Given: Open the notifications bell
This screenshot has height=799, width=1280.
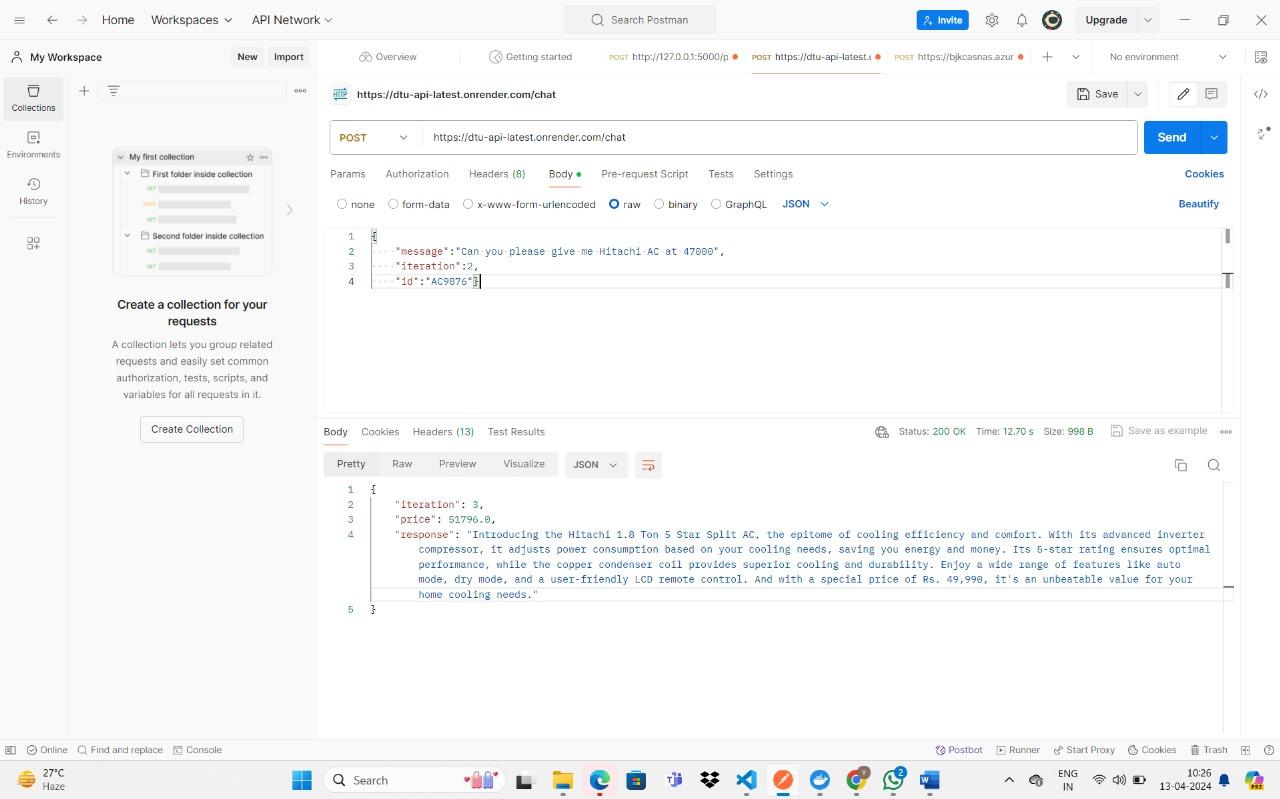Looking at the screenshot, I should coord(1022,20).
